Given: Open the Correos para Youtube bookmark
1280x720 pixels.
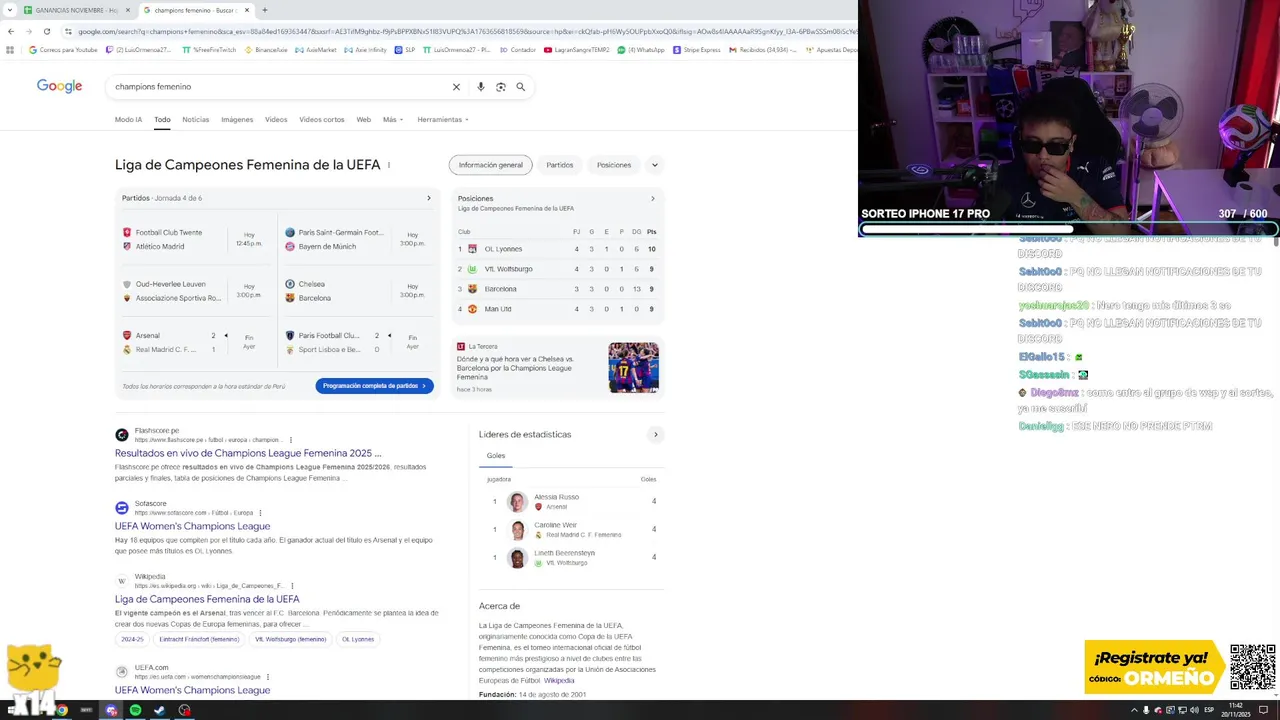Looking at the screenshot, I should tap(63, 50).
